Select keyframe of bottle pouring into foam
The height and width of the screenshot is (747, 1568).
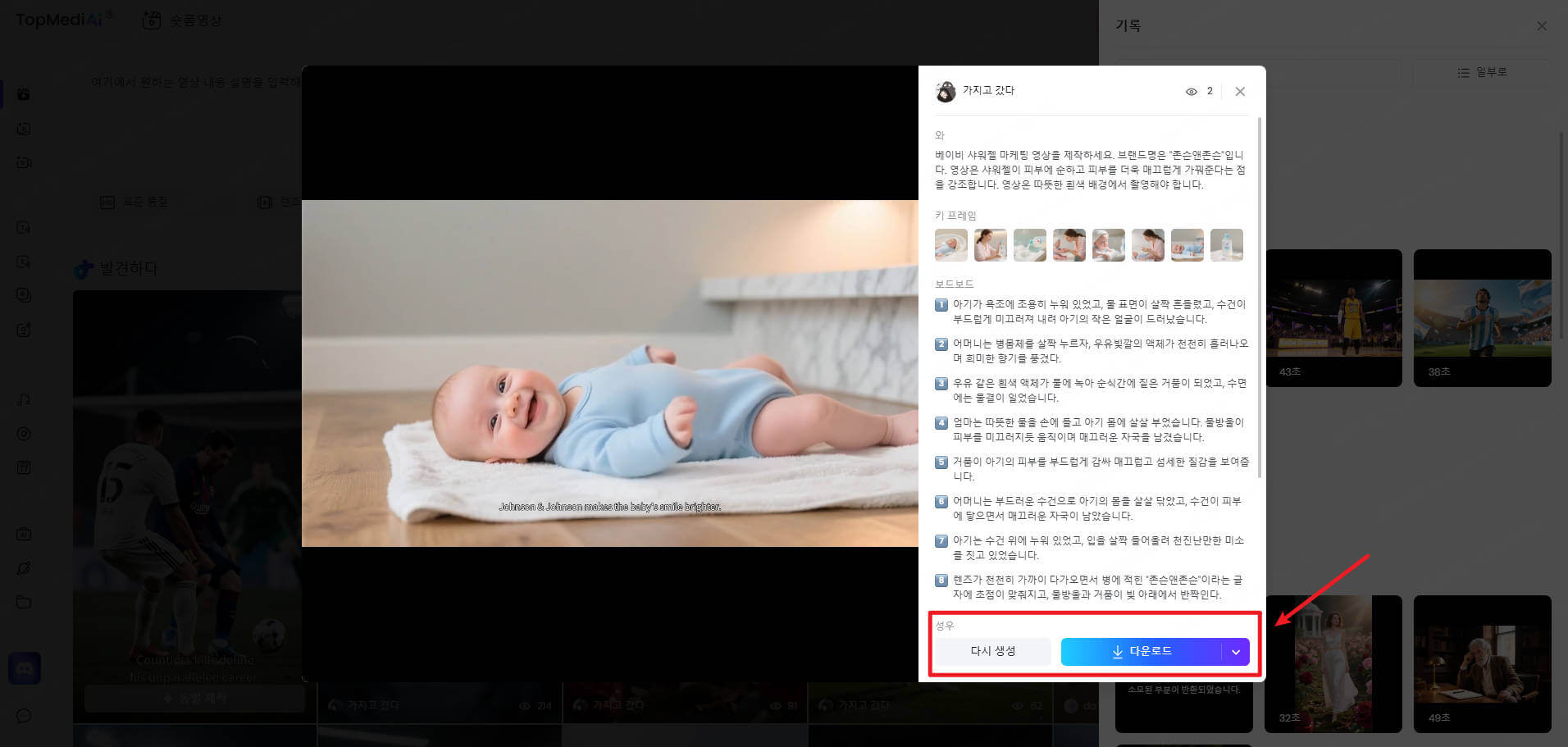pos(1030,245)
